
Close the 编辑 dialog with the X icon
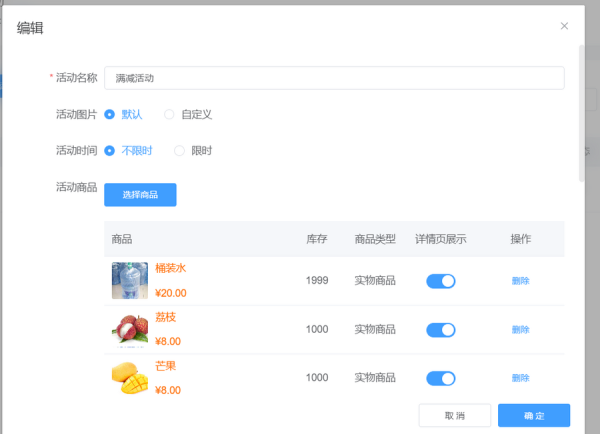click(x=564, y=26)
